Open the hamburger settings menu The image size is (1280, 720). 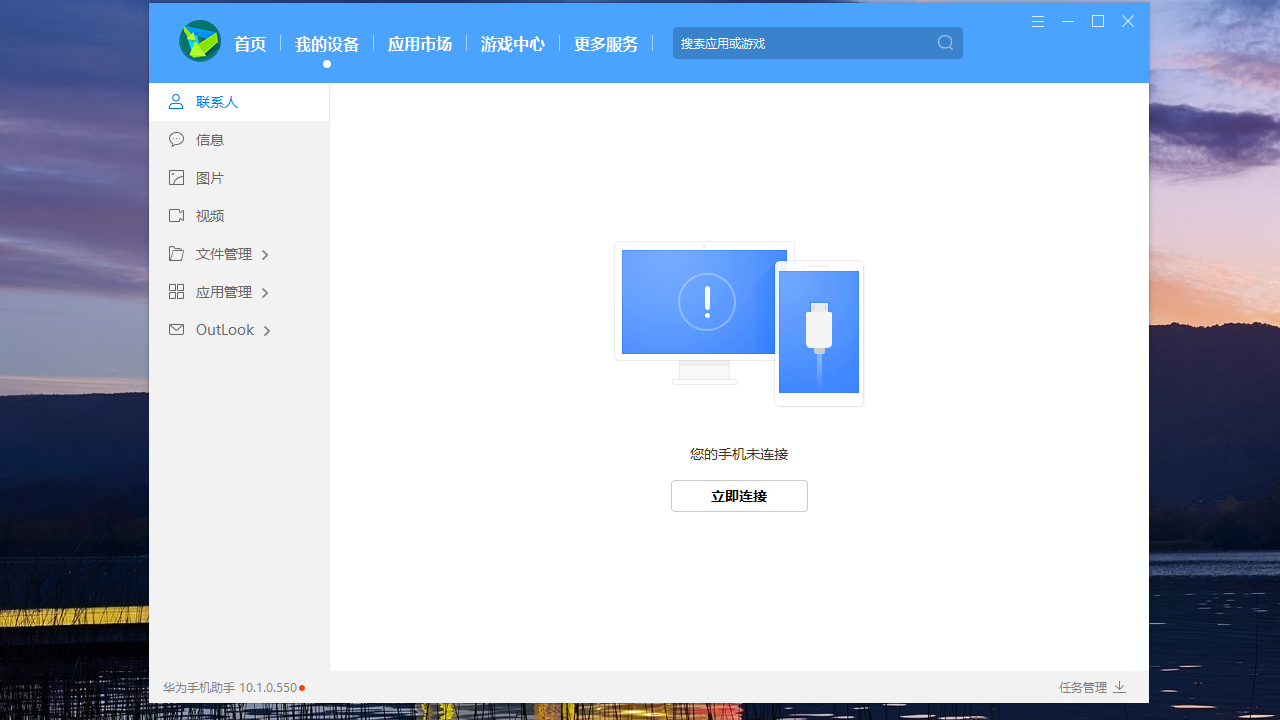tap(1037, 21)
